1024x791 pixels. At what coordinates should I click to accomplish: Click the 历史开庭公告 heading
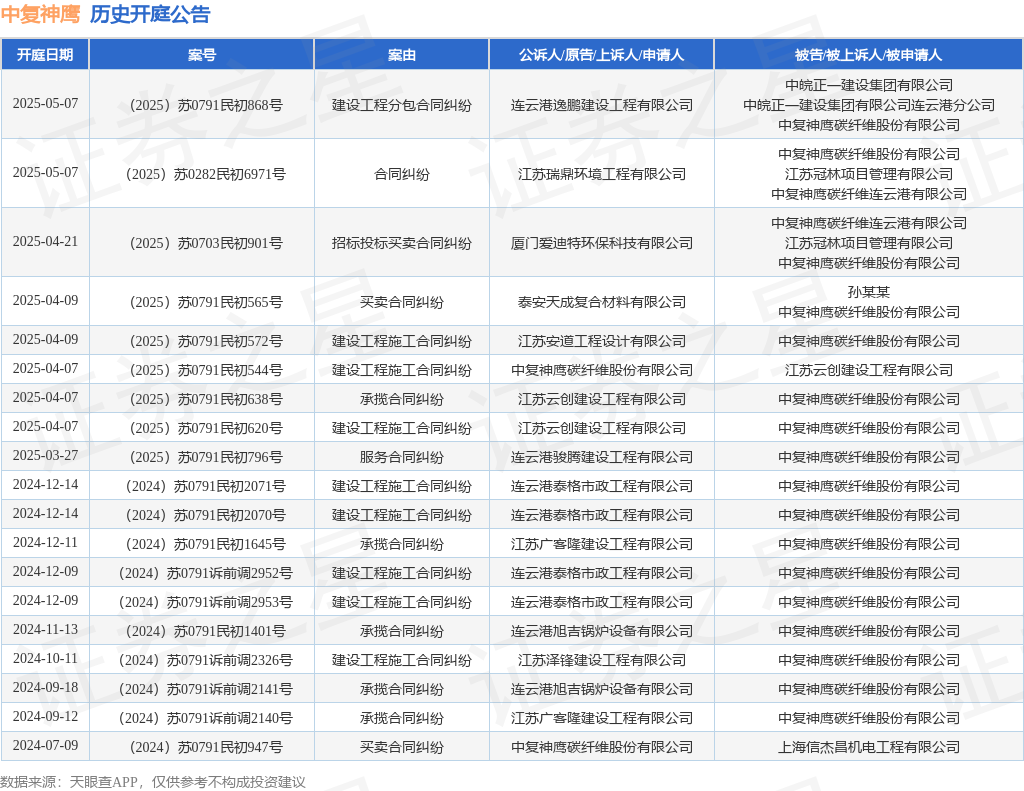pyautogui.click(x=150, y=14)
